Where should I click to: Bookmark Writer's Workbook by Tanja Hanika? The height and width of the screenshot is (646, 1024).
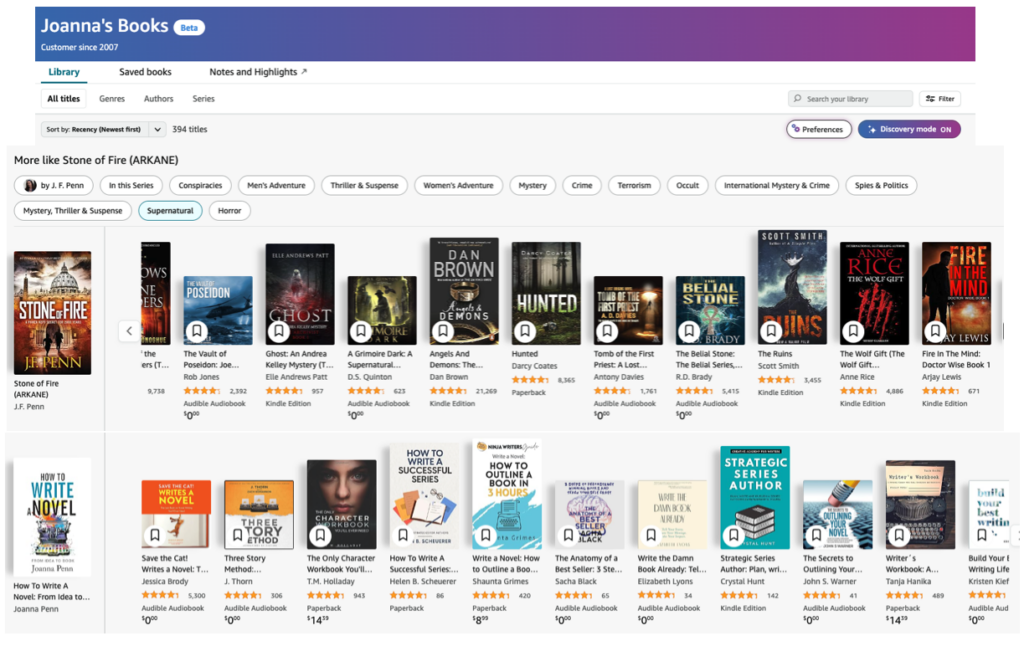(899, 535)
